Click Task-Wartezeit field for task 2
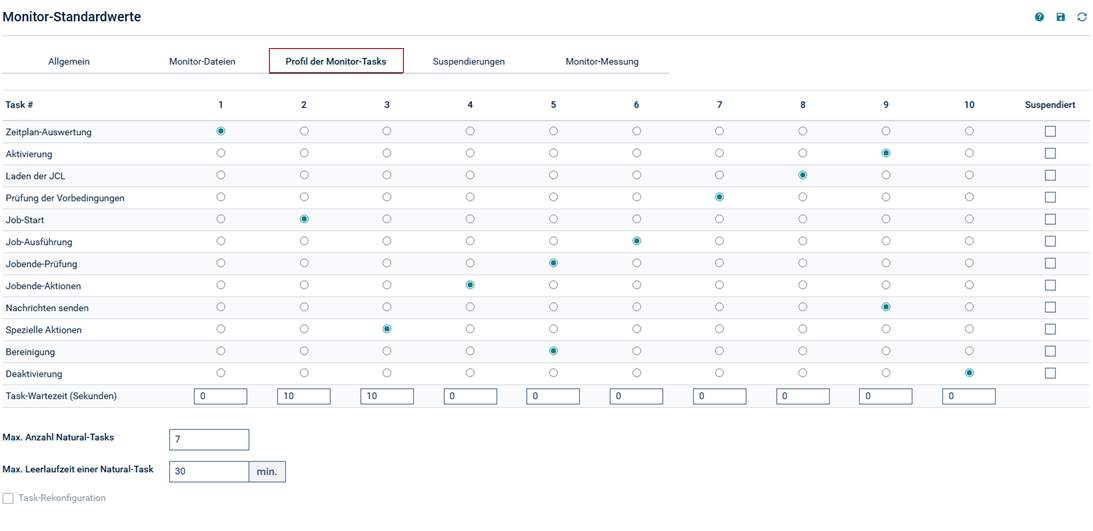 (304, 396)
